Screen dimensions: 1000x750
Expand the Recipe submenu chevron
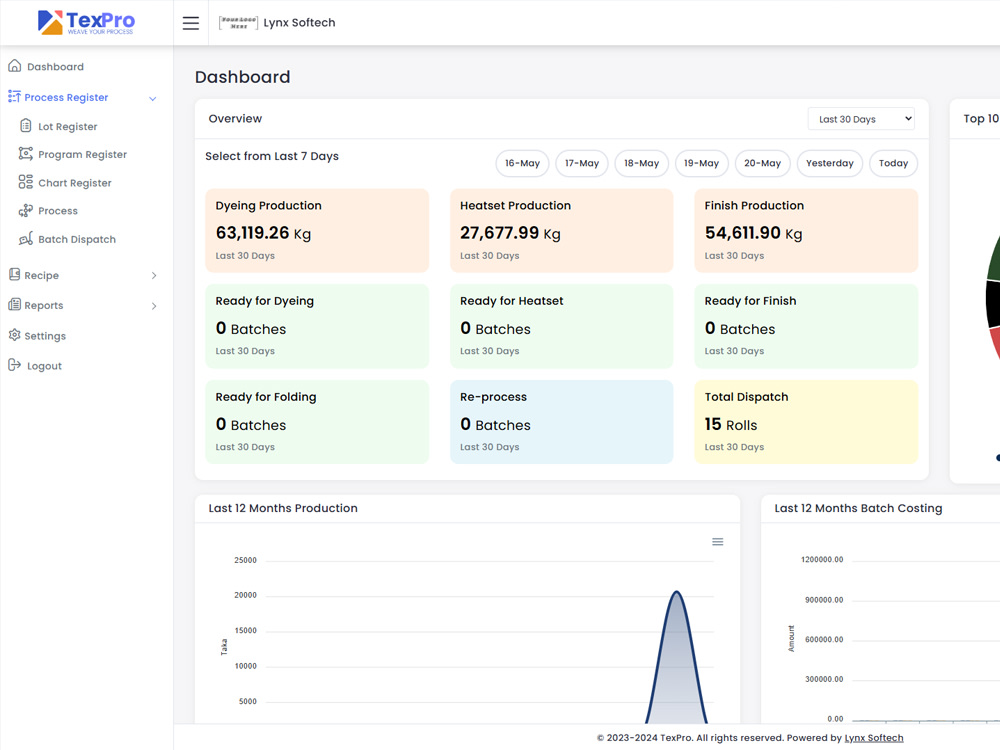(154, 276)
